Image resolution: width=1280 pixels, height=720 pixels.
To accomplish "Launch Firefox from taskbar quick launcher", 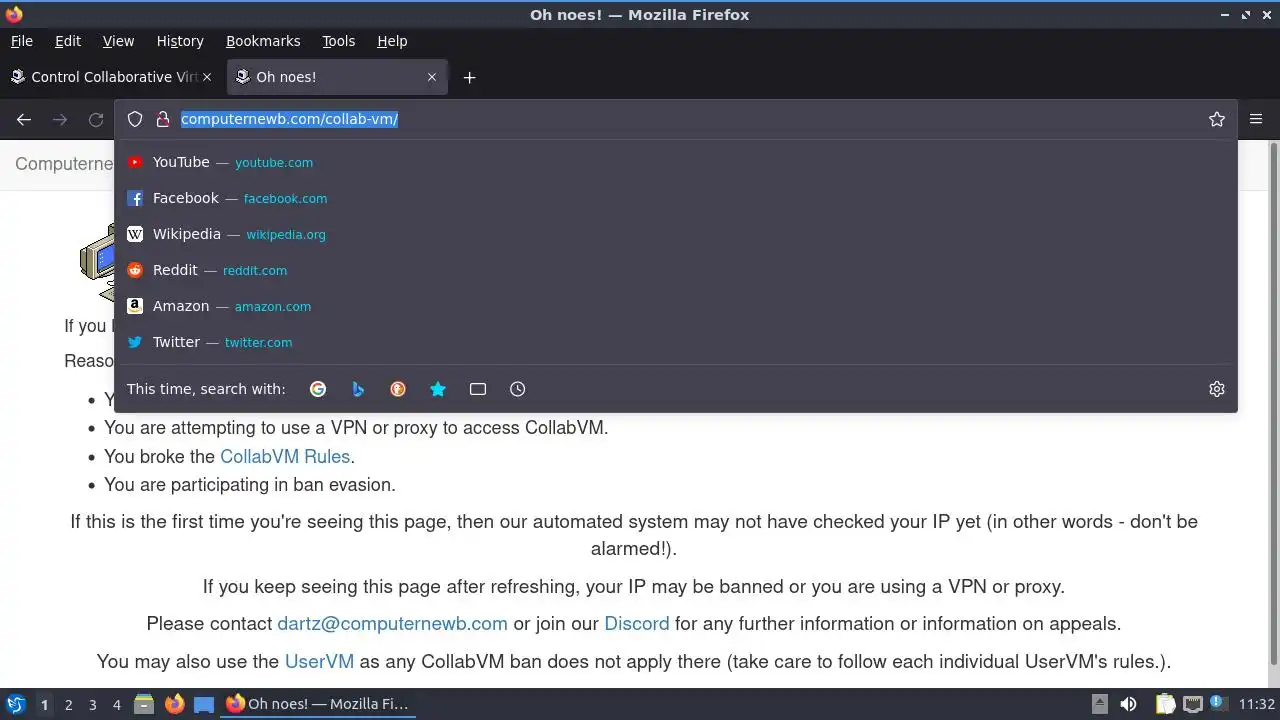I will point(174,704).
